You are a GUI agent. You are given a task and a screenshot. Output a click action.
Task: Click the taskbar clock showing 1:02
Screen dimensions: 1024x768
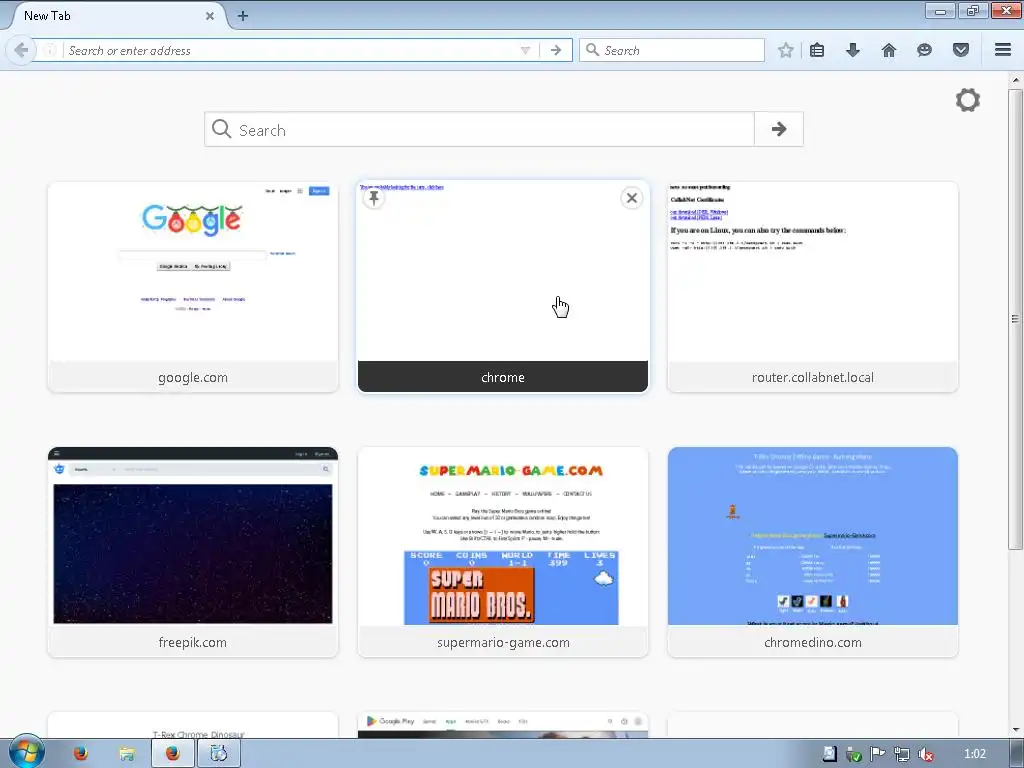975,754
